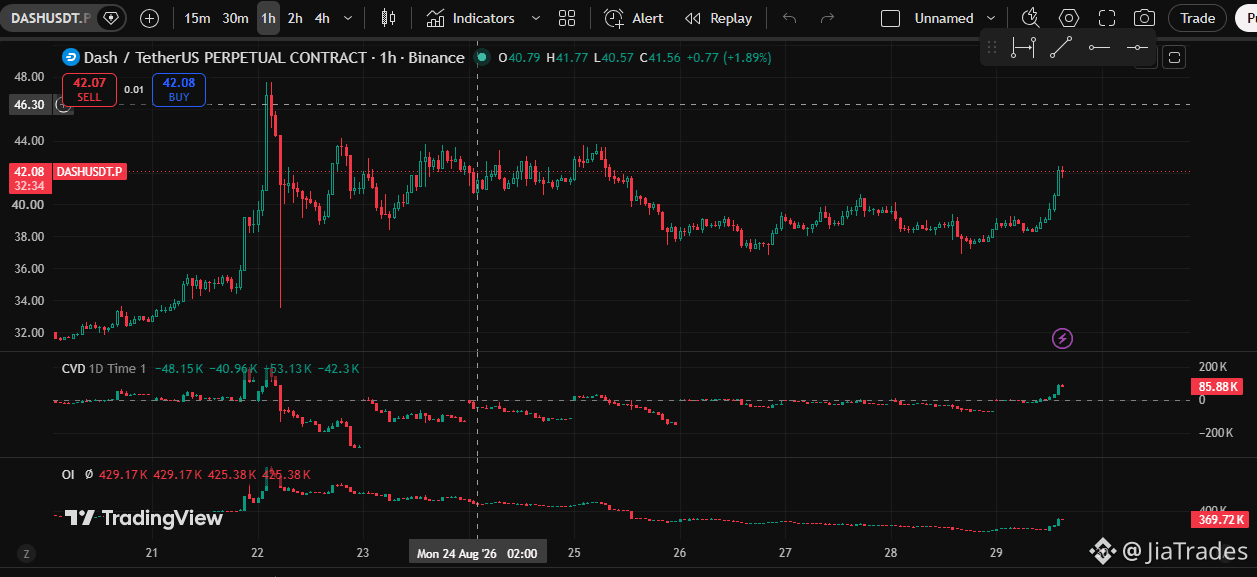This screenshot has height=577, width=1257.
Task: Open indicator templates grid icon
Action: [x=567, y=18]
